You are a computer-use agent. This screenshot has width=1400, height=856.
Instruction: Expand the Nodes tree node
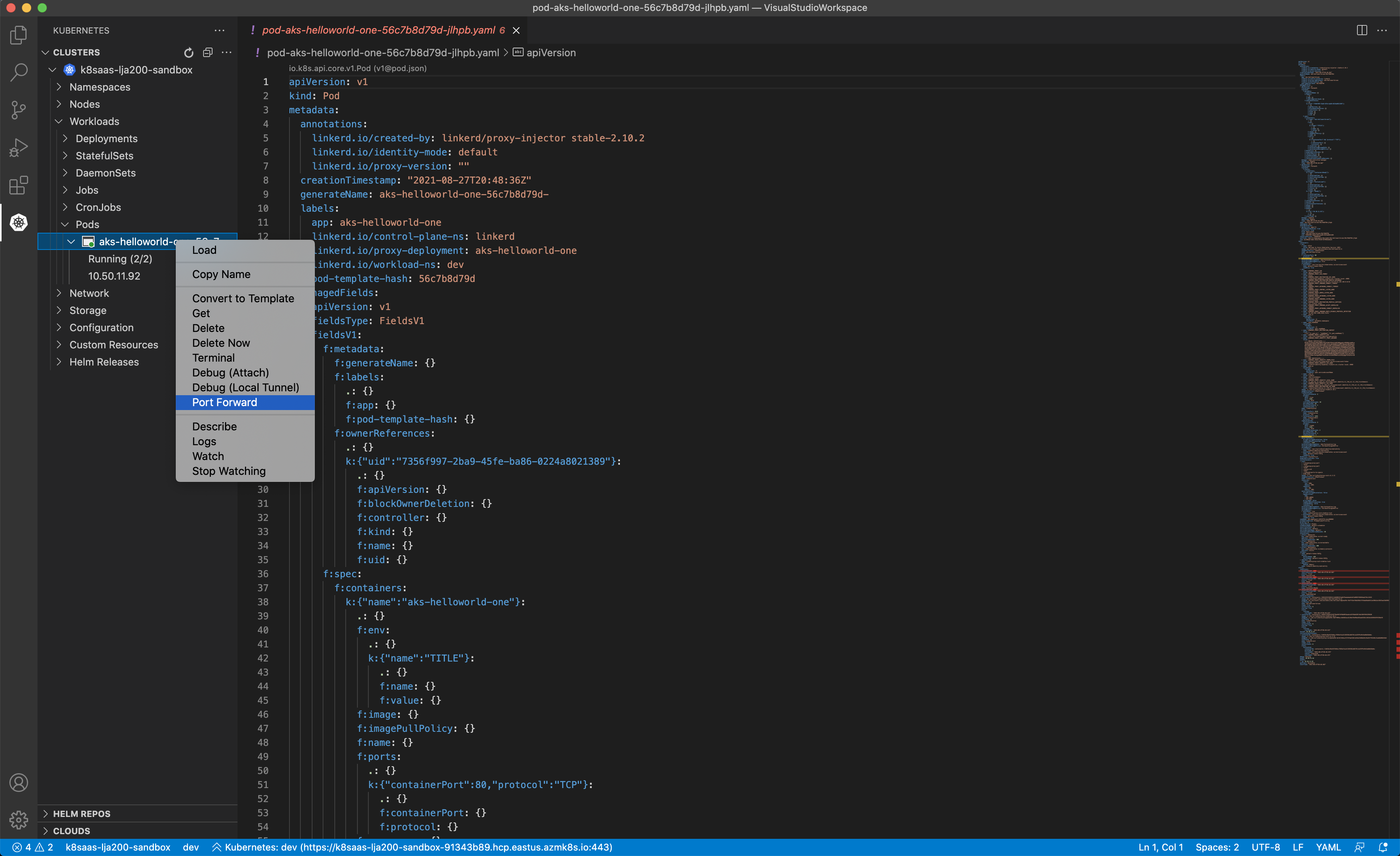(x=59, y=104)
